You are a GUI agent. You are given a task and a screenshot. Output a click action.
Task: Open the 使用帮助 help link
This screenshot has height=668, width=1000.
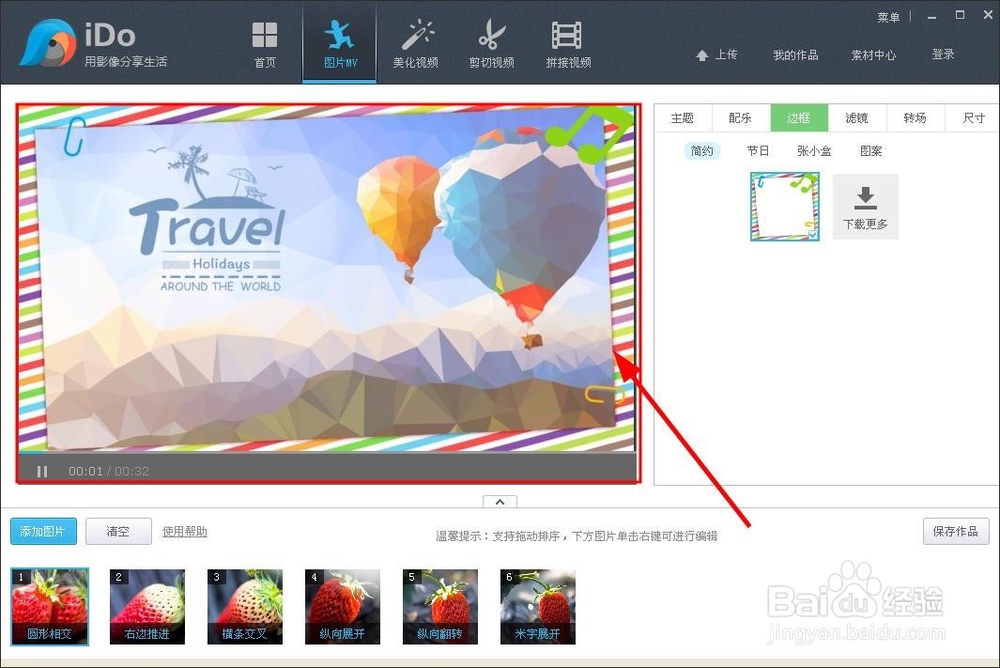(185, 531)
